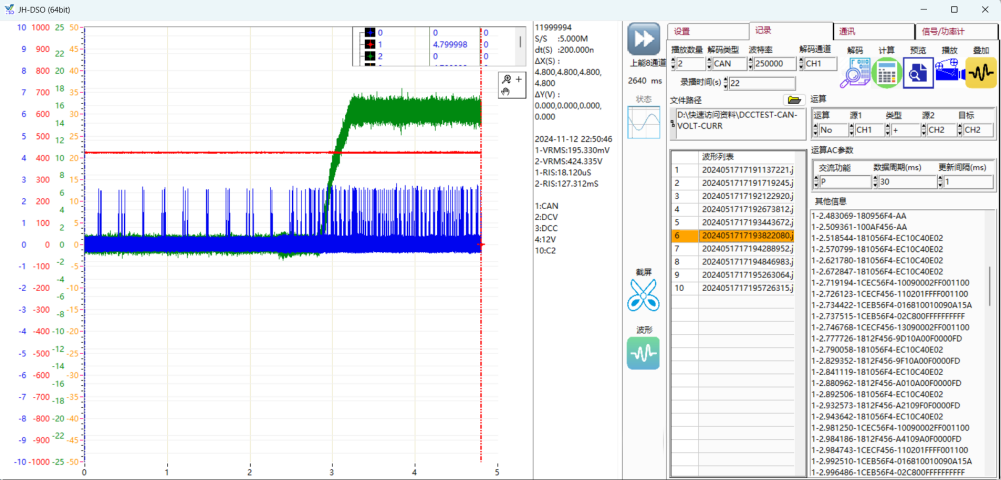
Task: Select waveform list row 7 file
Action: coord(746,248)
